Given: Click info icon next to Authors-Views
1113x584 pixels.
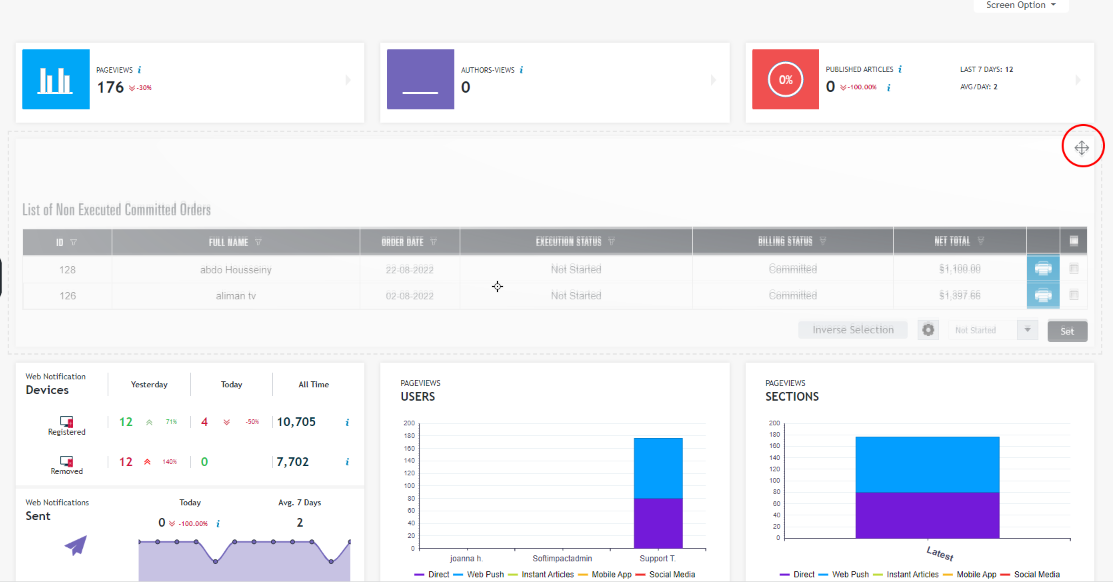Looking at the screenshot, I should click(521, 70).
